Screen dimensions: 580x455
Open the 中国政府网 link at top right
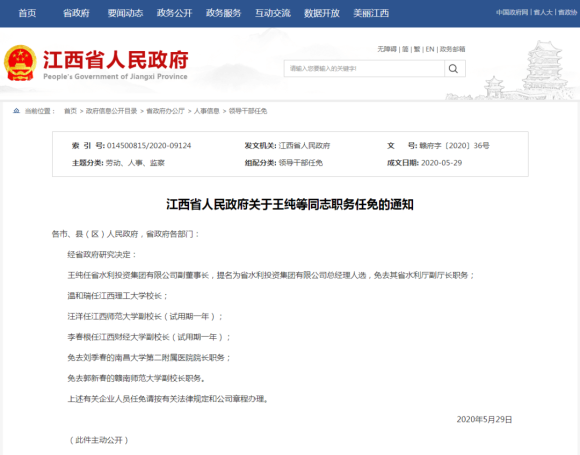click(x=512, y=12)
